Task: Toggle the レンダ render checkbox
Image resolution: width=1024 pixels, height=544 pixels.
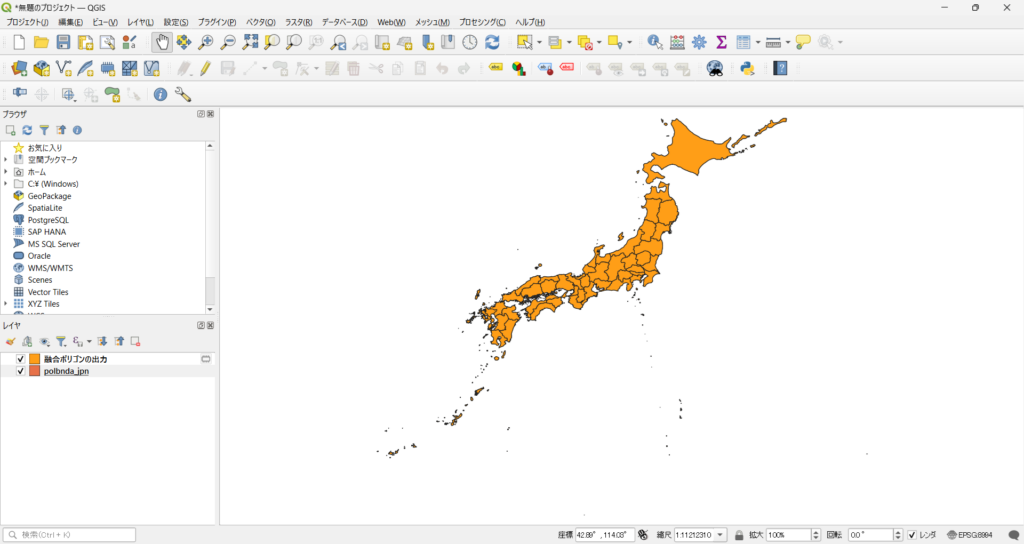Action: (x=912, y=535)
